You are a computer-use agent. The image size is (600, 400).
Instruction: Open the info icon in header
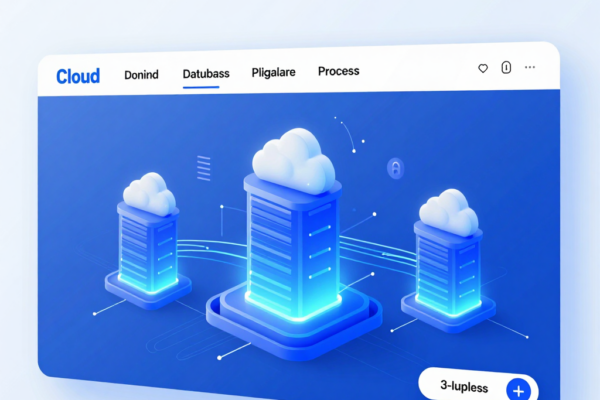506,67
